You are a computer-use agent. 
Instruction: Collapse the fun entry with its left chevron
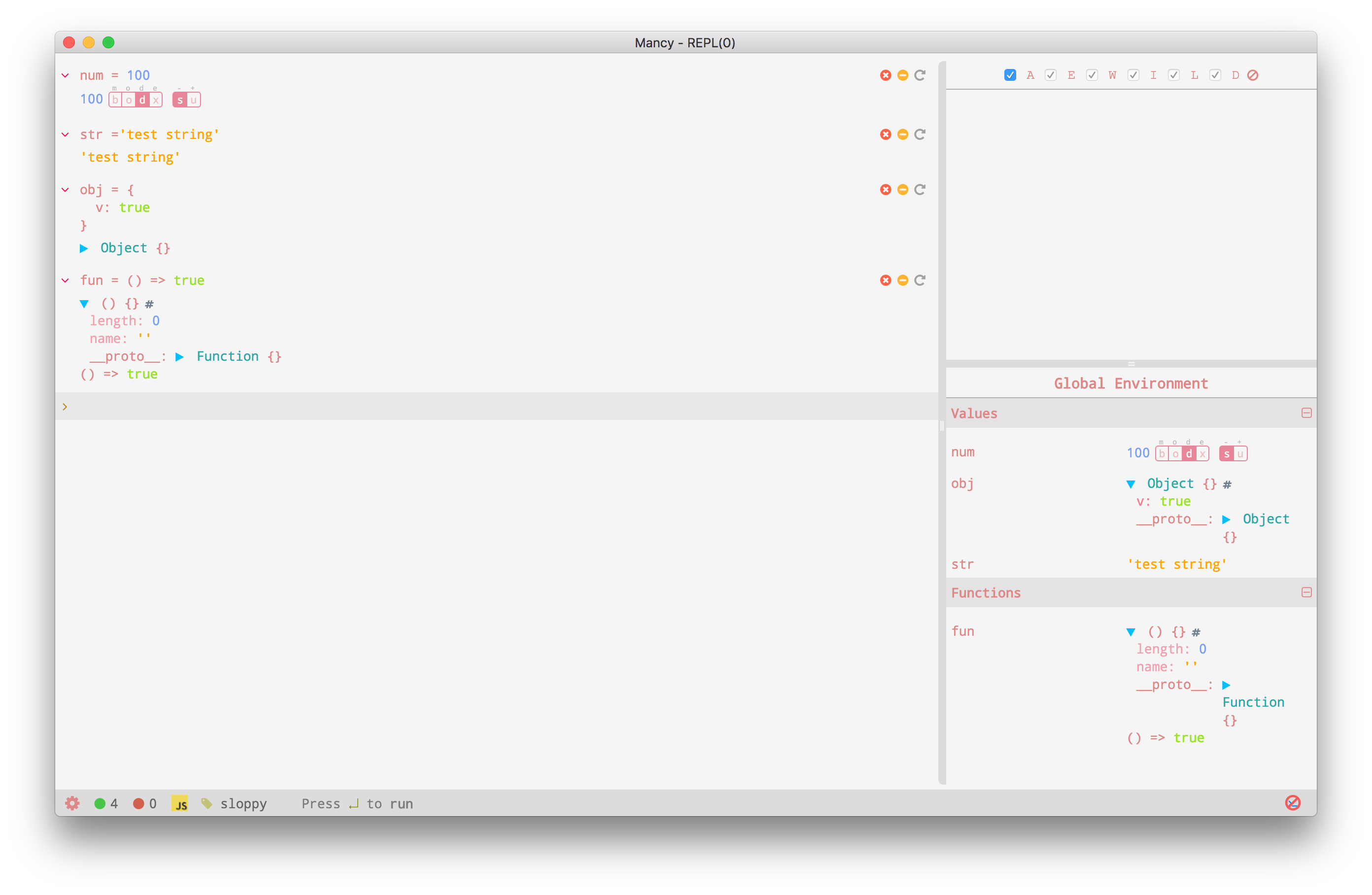click(66, 280)
